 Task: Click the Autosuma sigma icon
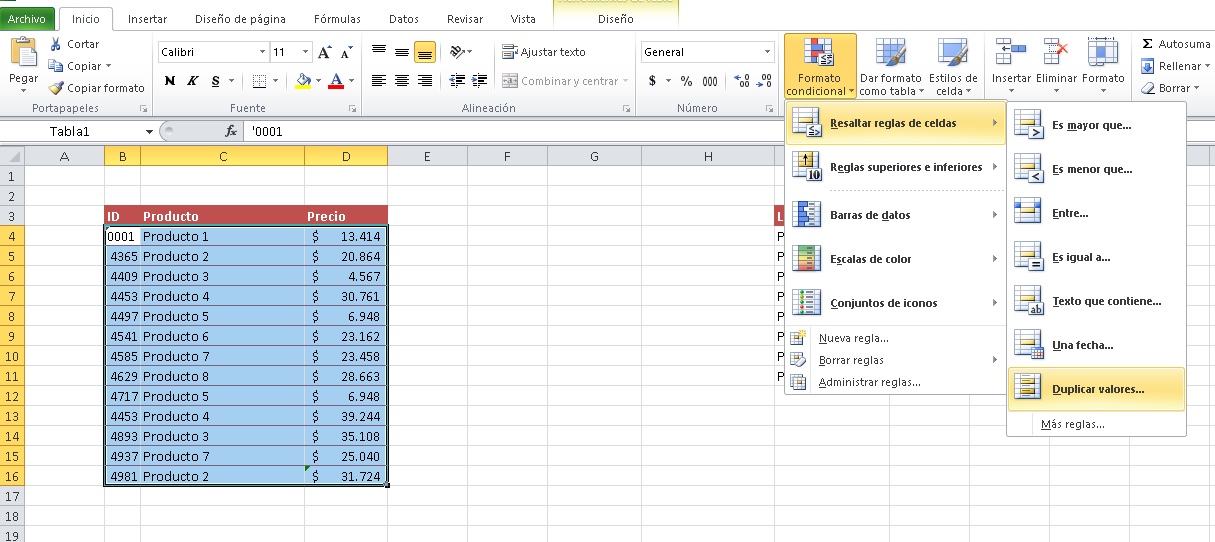1147,44
